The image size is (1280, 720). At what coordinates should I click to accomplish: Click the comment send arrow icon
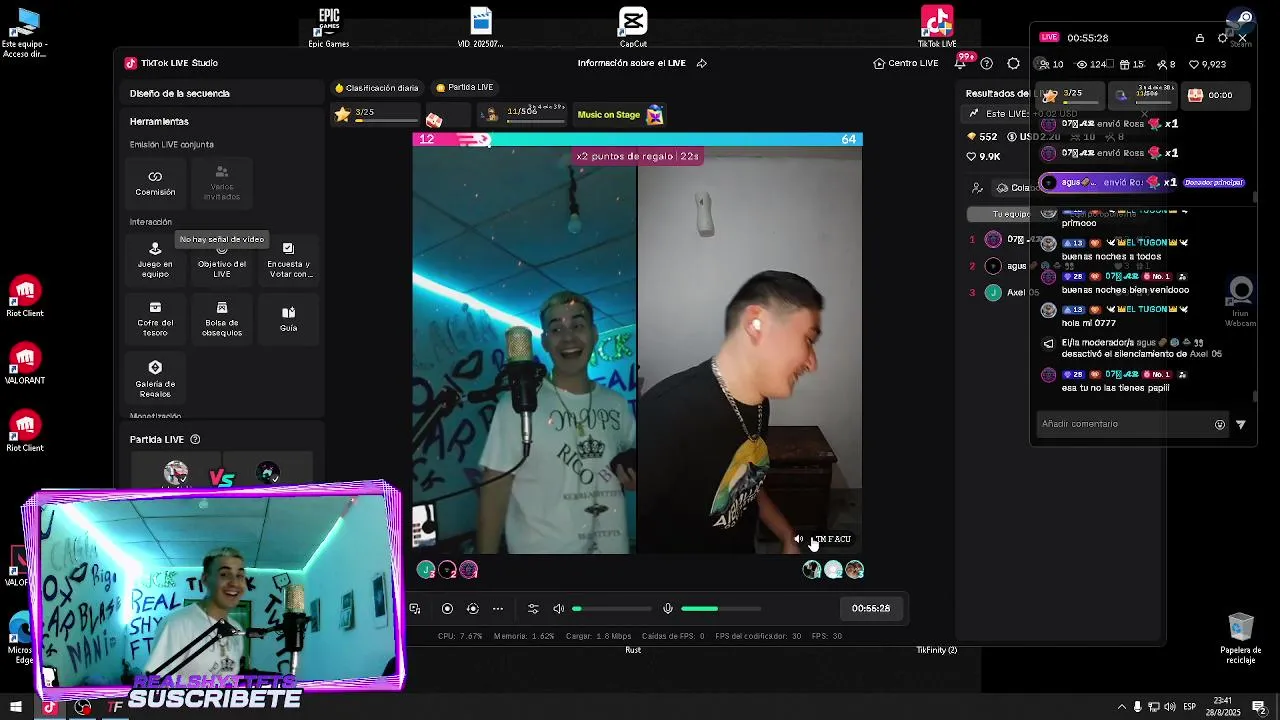click(1241, 424)
